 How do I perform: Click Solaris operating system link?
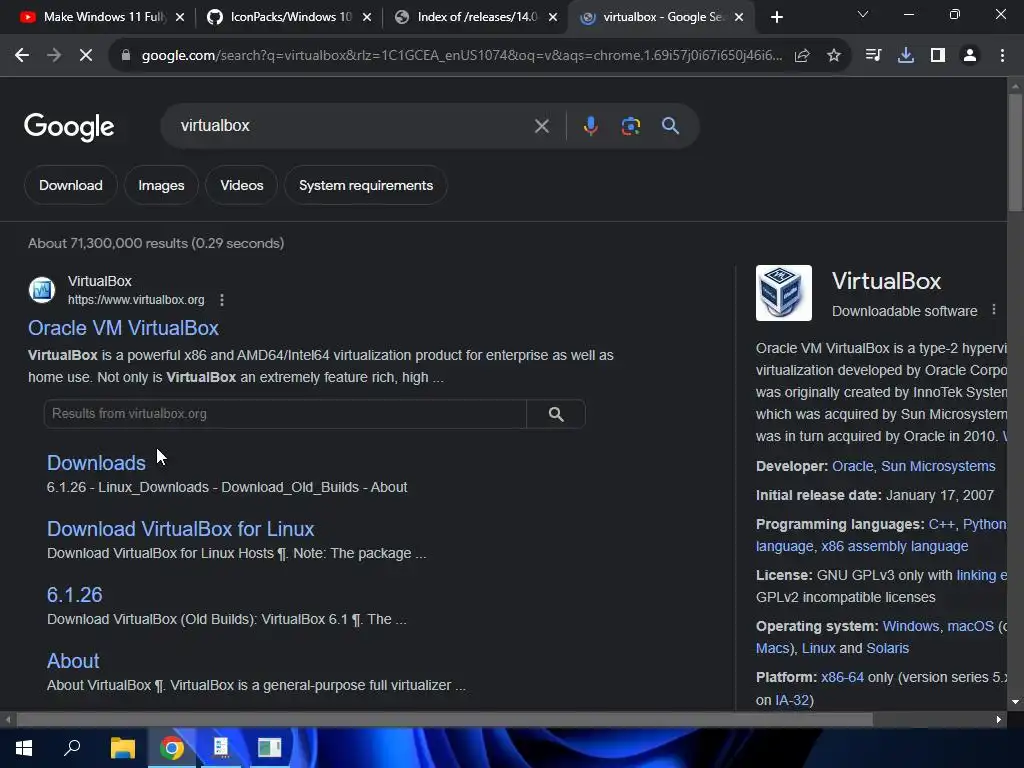click(888, 648)
